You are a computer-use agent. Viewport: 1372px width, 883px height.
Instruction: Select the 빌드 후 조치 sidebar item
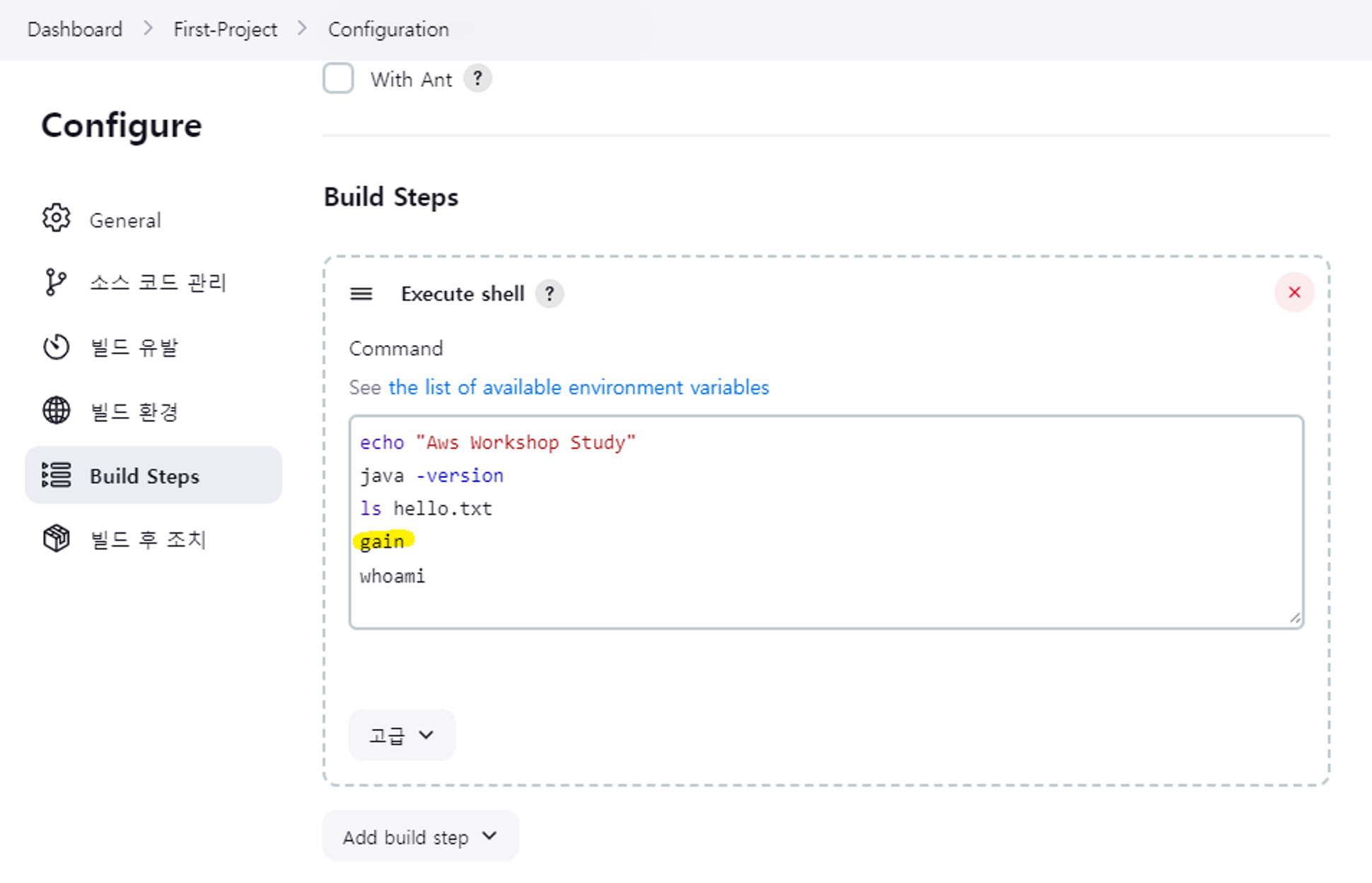tap(148, 540)
